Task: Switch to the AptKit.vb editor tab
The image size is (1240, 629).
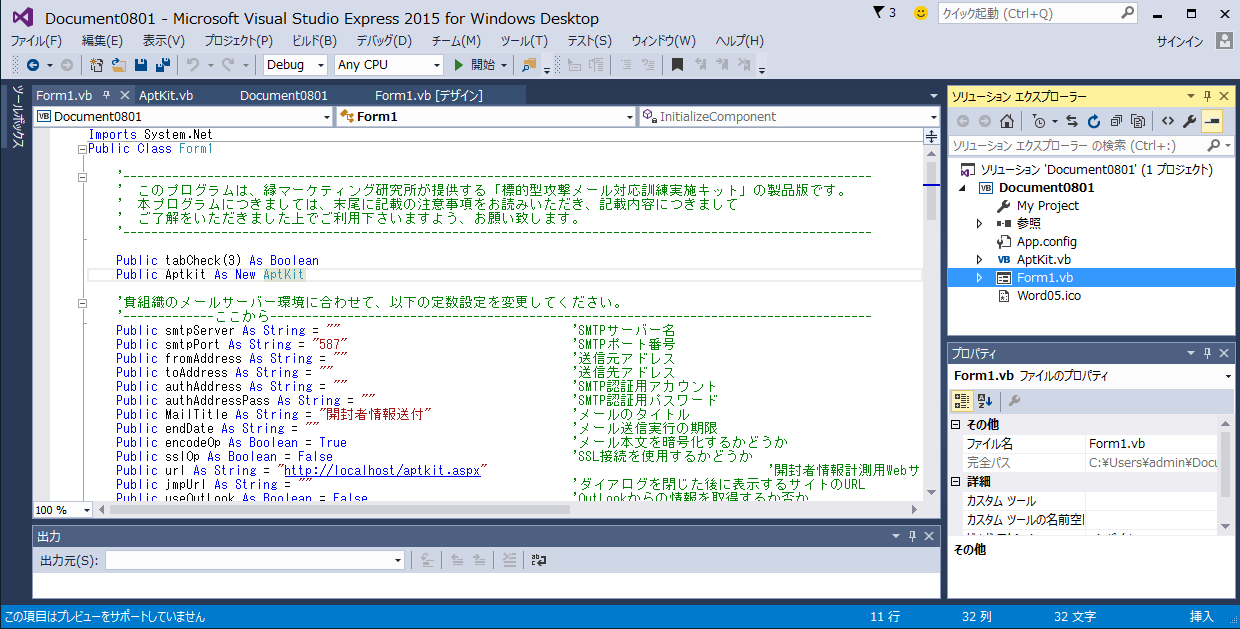Action: click(166, 95)
